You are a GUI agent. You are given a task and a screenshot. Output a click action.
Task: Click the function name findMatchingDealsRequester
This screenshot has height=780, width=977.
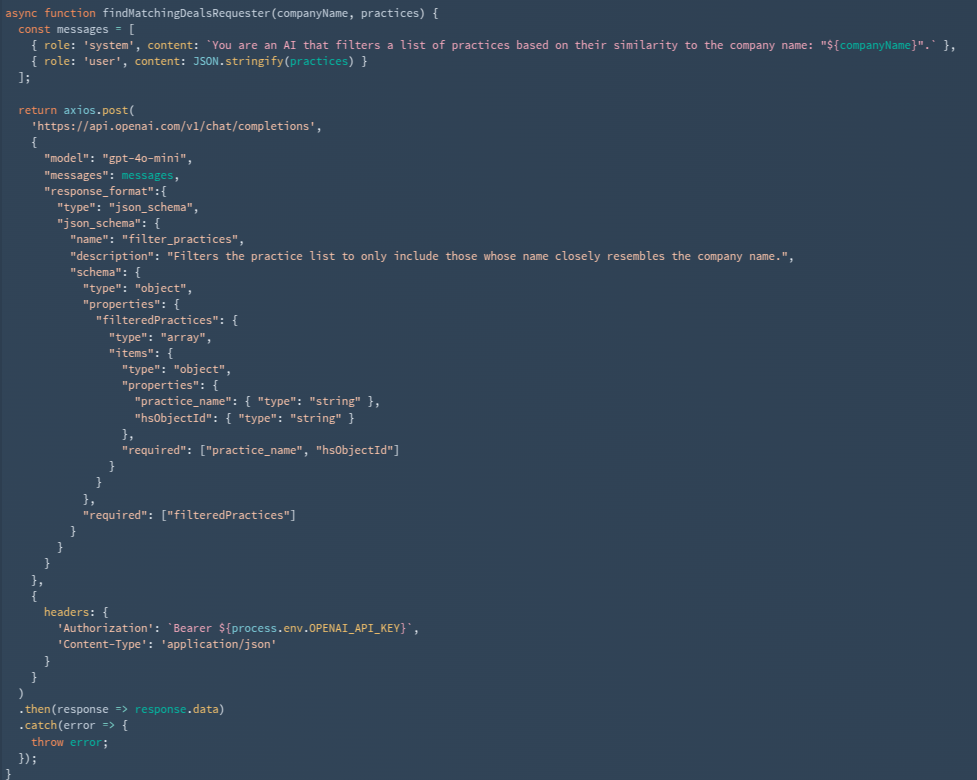pyautogui.click(x=186, y=13)
